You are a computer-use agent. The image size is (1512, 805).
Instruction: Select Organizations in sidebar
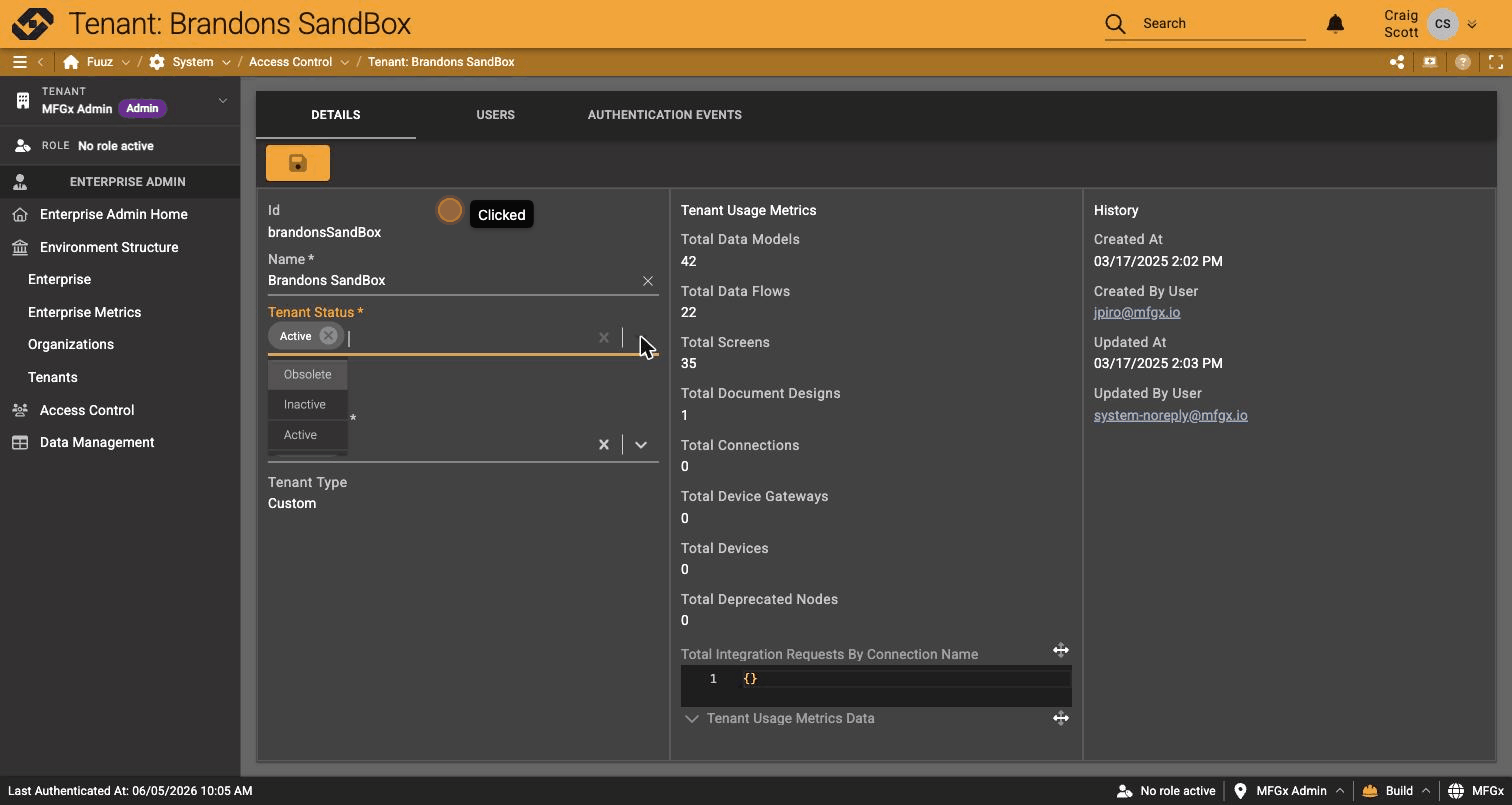click(71, 344)
